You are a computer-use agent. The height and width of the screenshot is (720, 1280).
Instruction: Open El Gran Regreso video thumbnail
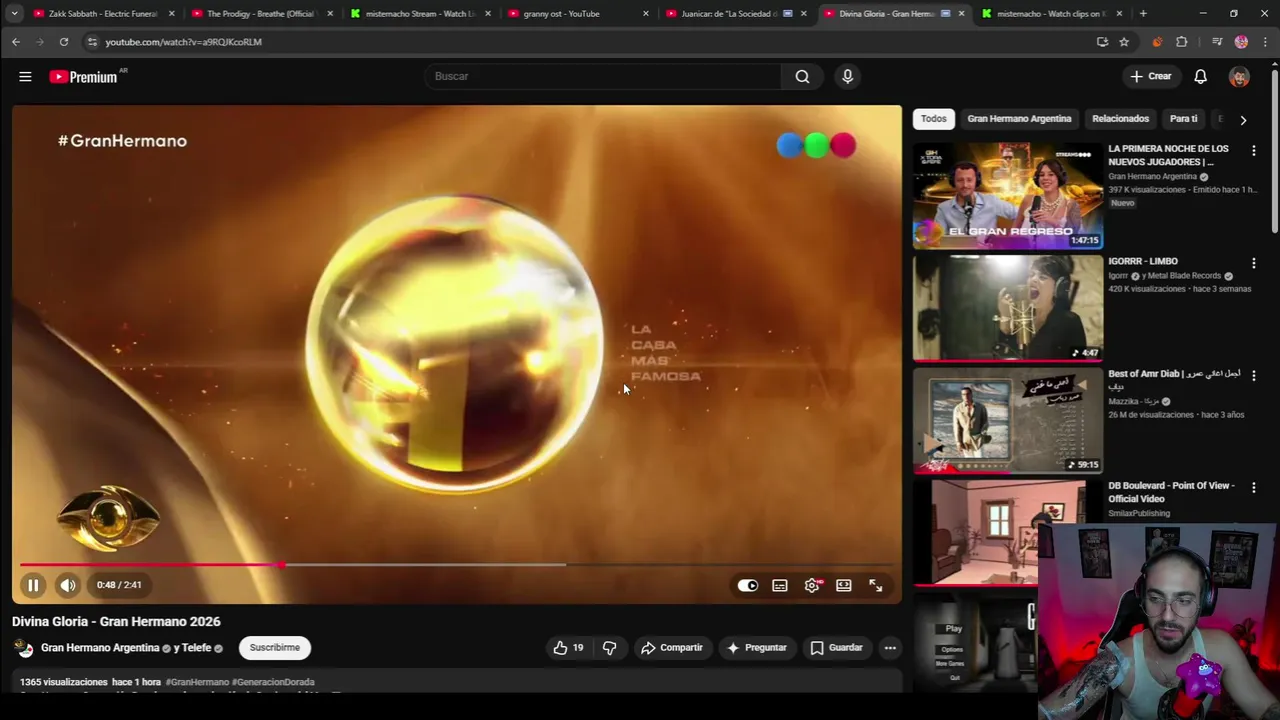coord(1008,195)
